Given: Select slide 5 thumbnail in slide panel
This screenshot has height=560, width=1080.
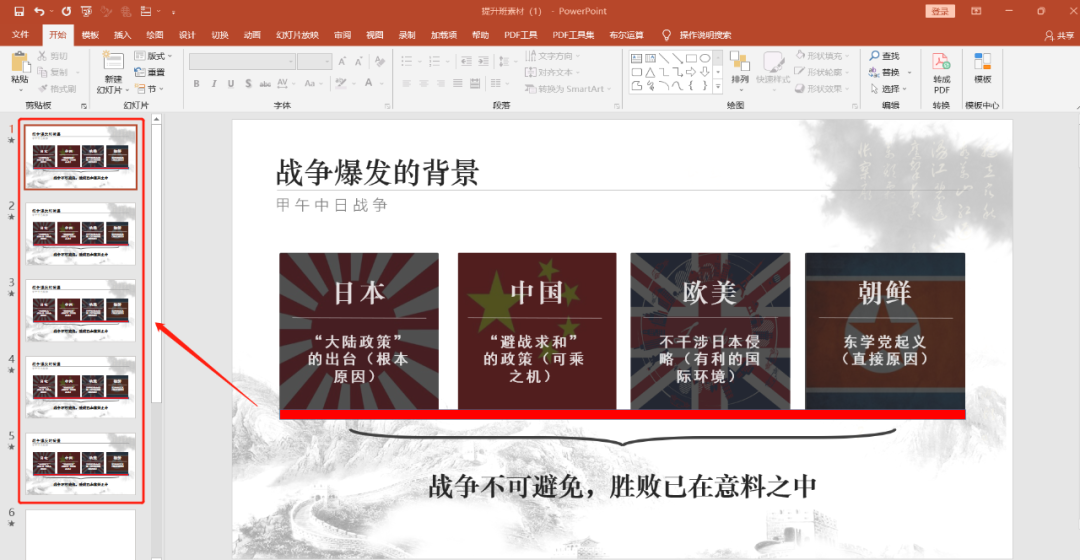Looking at the screenshot, I should 81,464.
